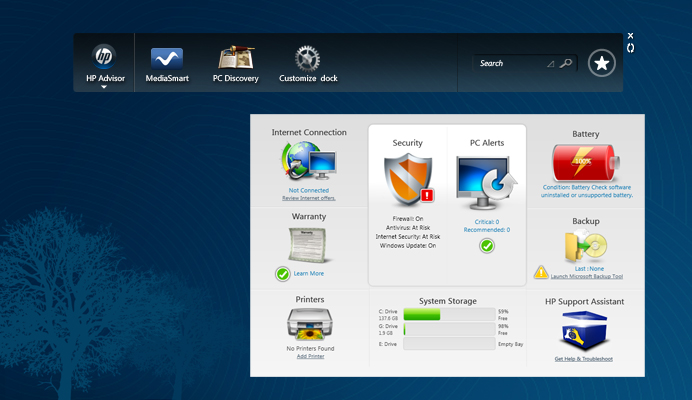Open the Battery status icon
Screen dimensions: 692x400
tap(585, 162)
